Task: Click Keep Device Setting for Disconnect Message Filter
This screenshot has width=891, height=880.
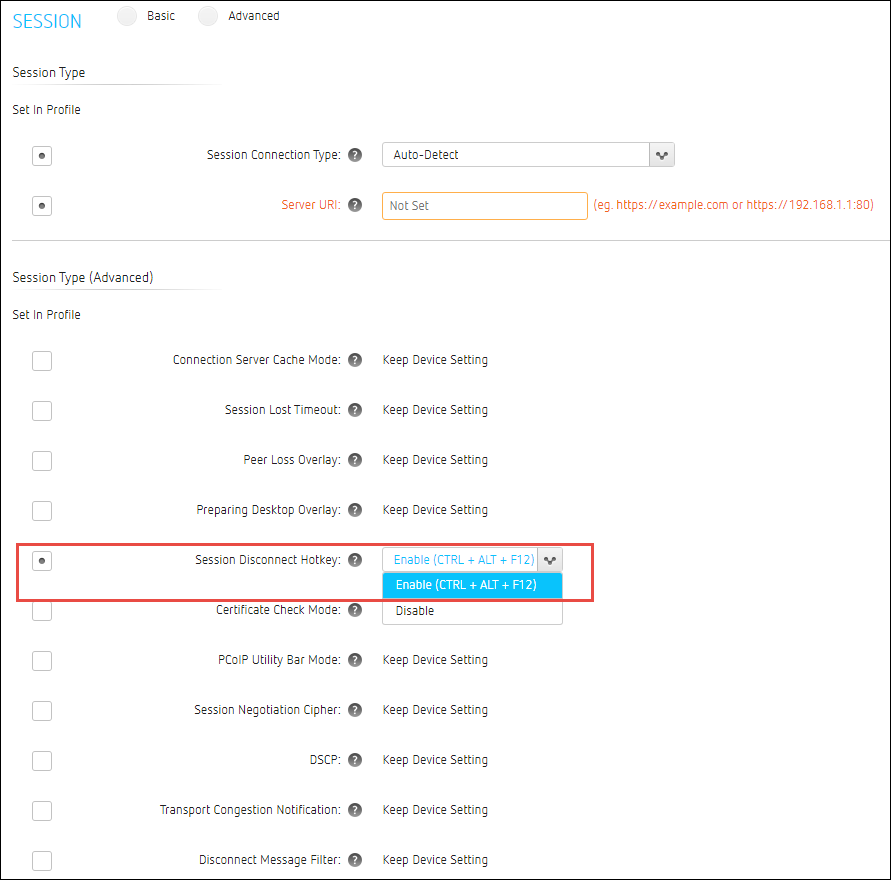Action: click(x=435, y=860)
